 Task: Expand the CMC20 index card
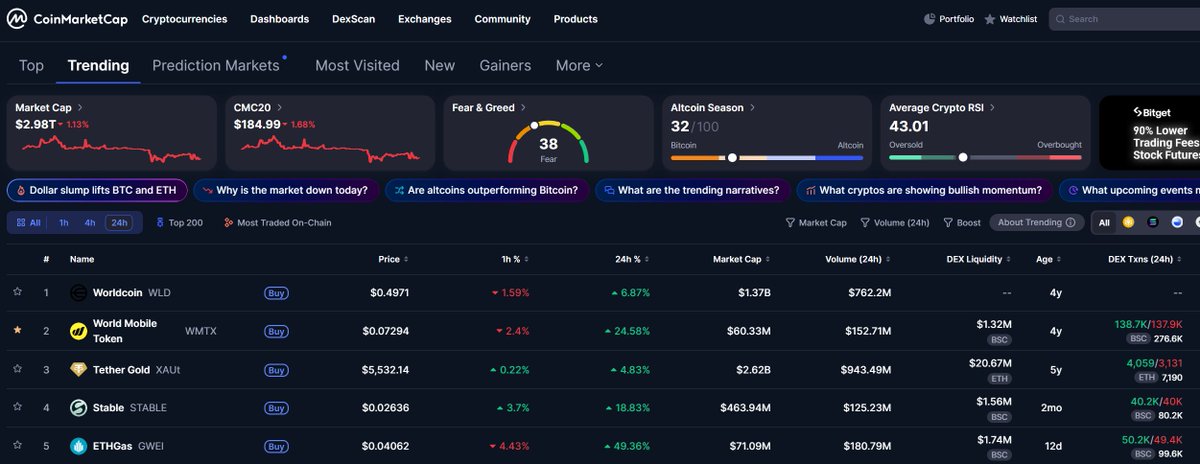[329, 133]
